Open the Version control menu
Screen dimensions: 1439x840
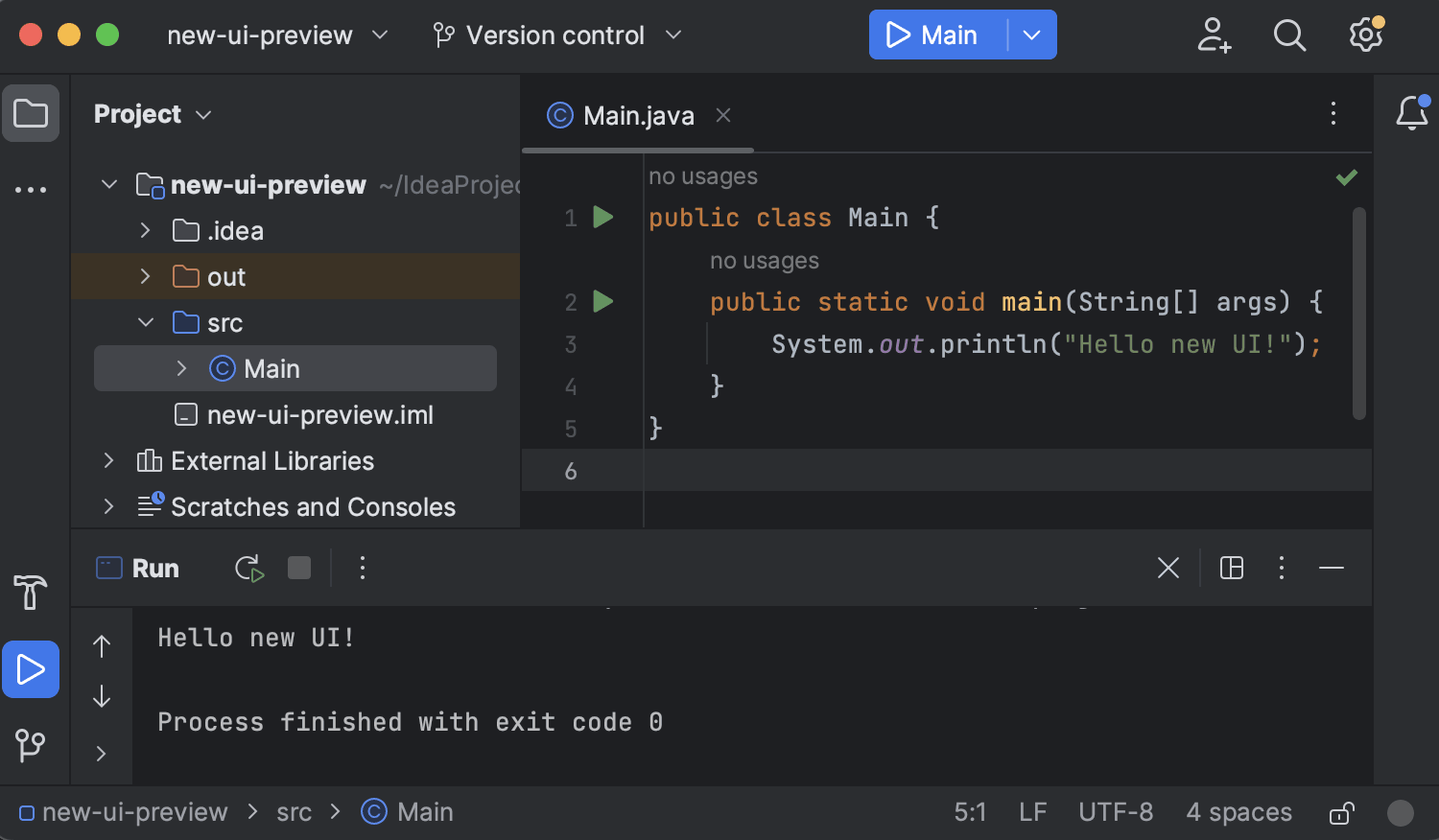tap(556, 35)
